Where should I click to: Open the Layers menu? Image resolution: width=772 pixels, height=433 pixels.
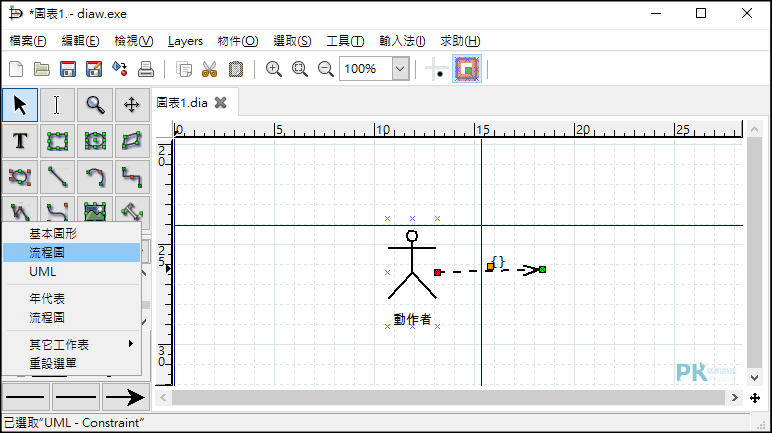185,41
